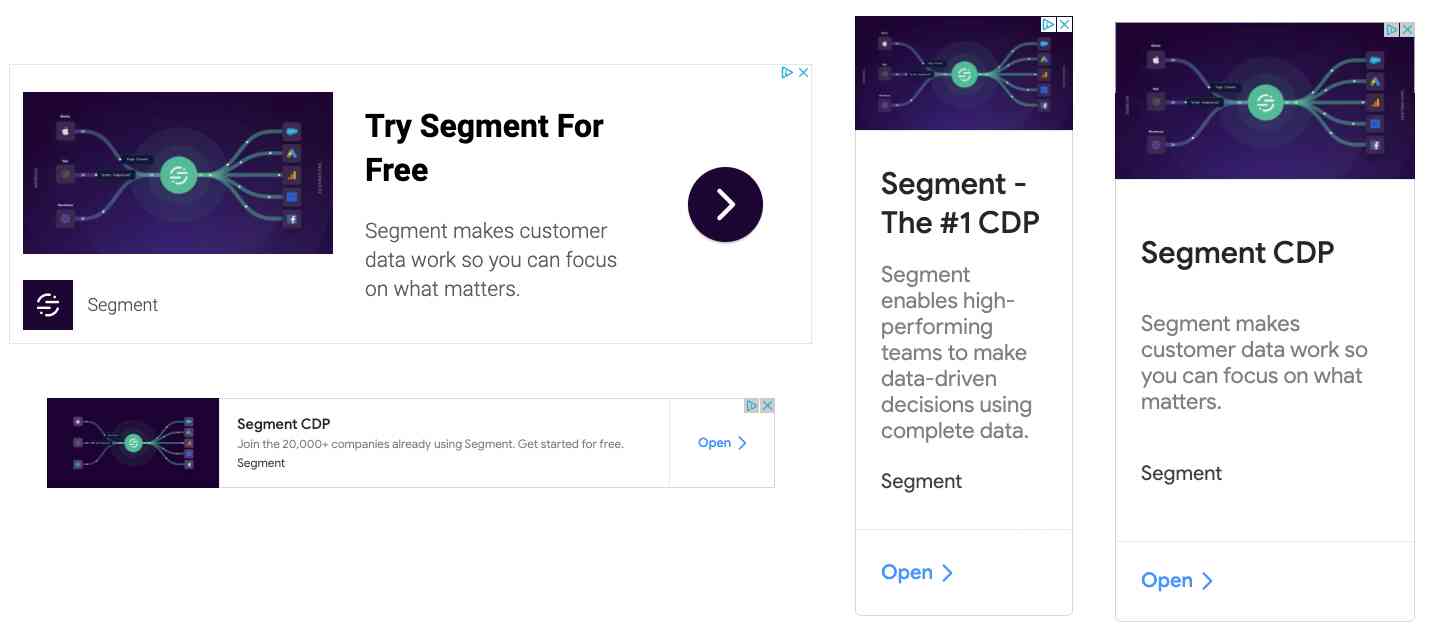Click the preview image on the thin banner ad
The image size is (1437, 643).
pyautogui.click(x=132, y=443)
